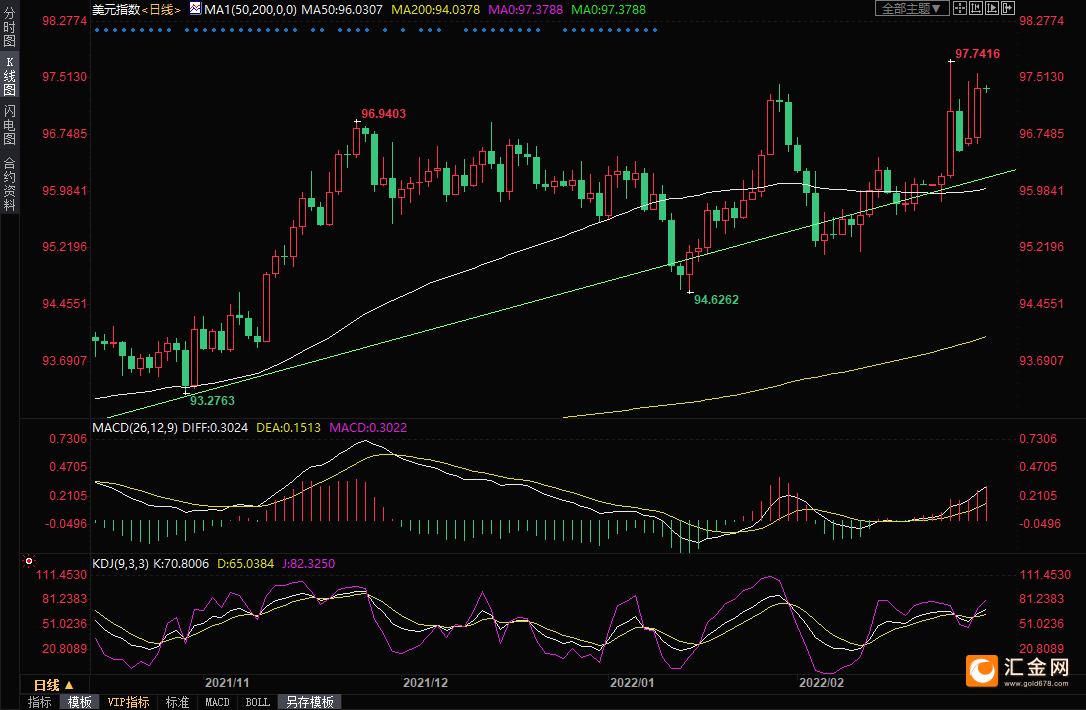Click the red sun marker beside KDJ

click(28, 561)
